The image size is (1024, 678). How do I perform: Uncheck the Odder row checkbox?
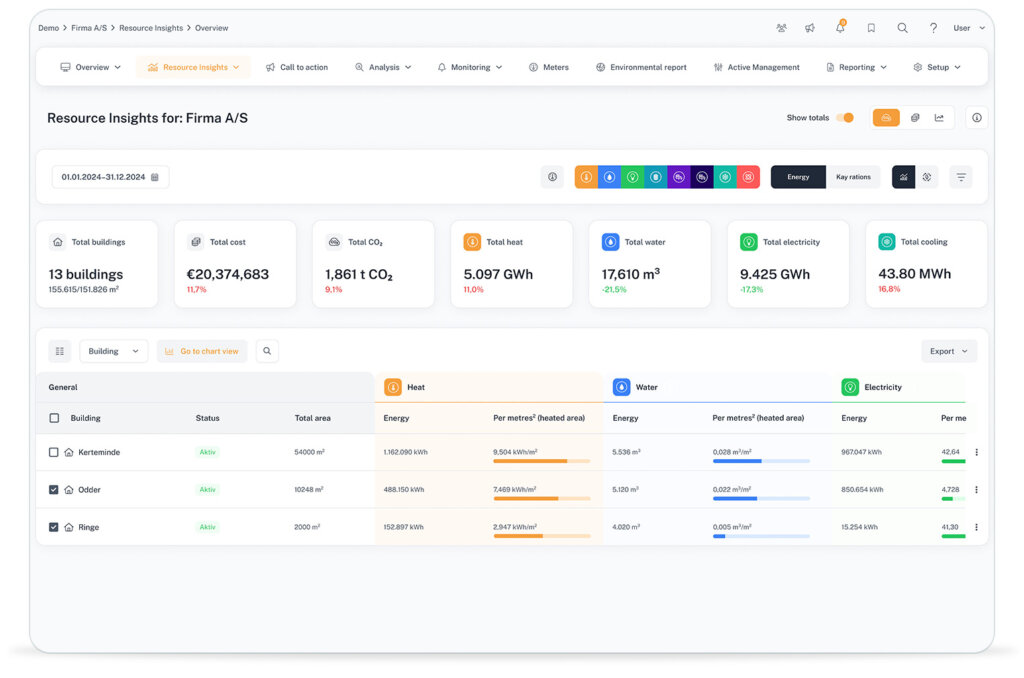(x=54, y=490)
